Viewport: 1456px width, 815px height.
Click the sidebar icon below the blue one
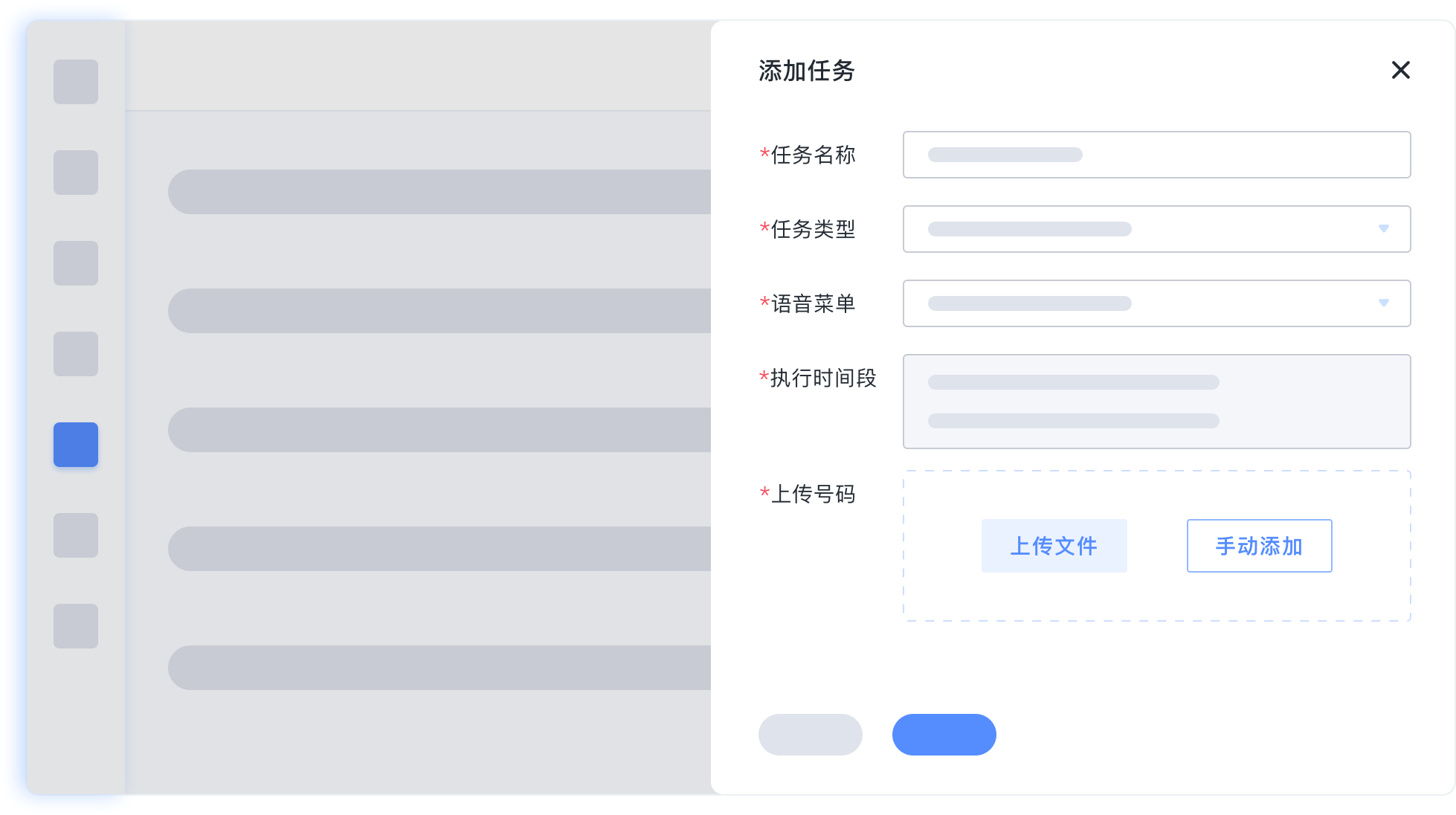[76, 535]
